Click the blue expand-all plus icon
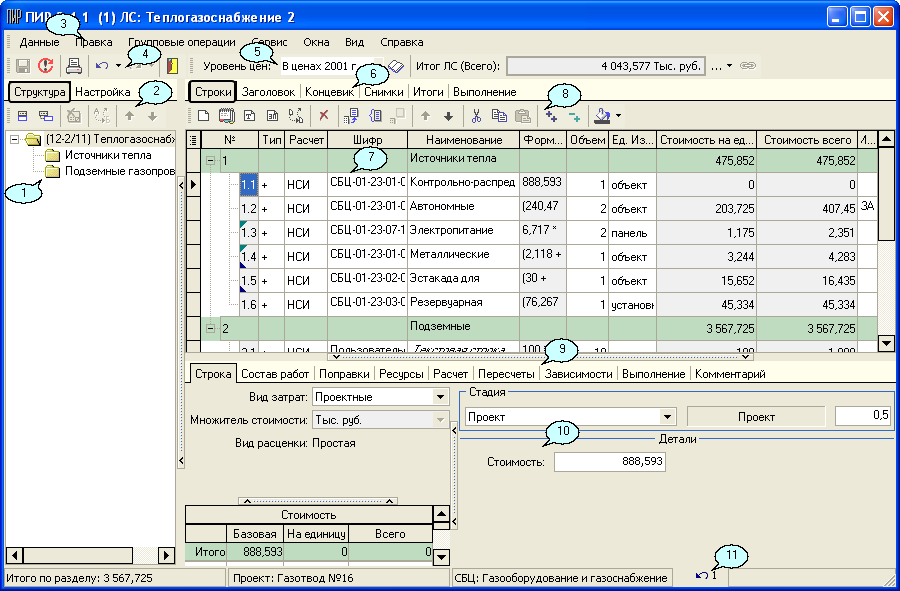Screen dimensions: 900x591 point(551,116)
